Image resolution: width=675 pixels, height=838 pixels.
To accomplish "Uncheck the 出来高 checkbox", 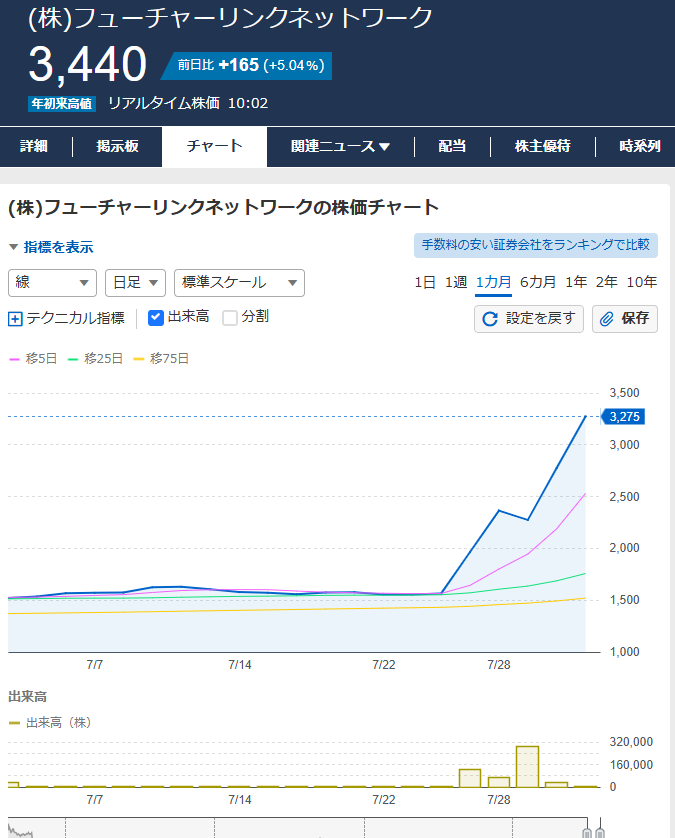I will [156, 317].
